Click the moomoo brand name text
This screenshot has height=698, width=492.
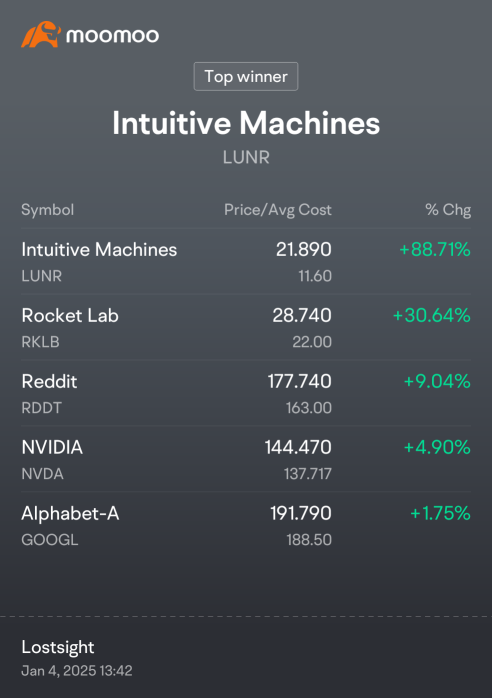[112, 36]
